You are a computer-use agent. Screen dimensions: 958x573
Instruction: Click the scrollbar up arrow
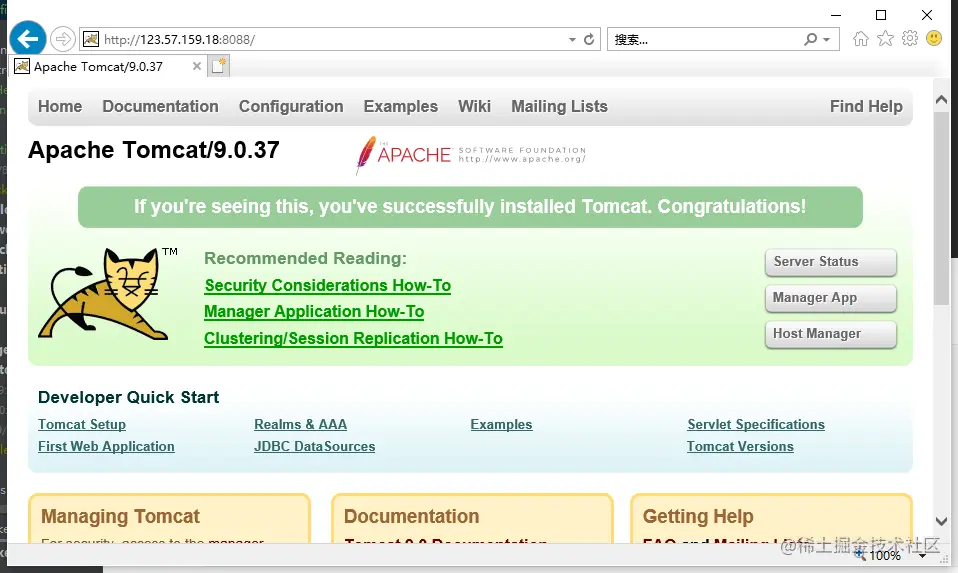(x=942, y=99)
